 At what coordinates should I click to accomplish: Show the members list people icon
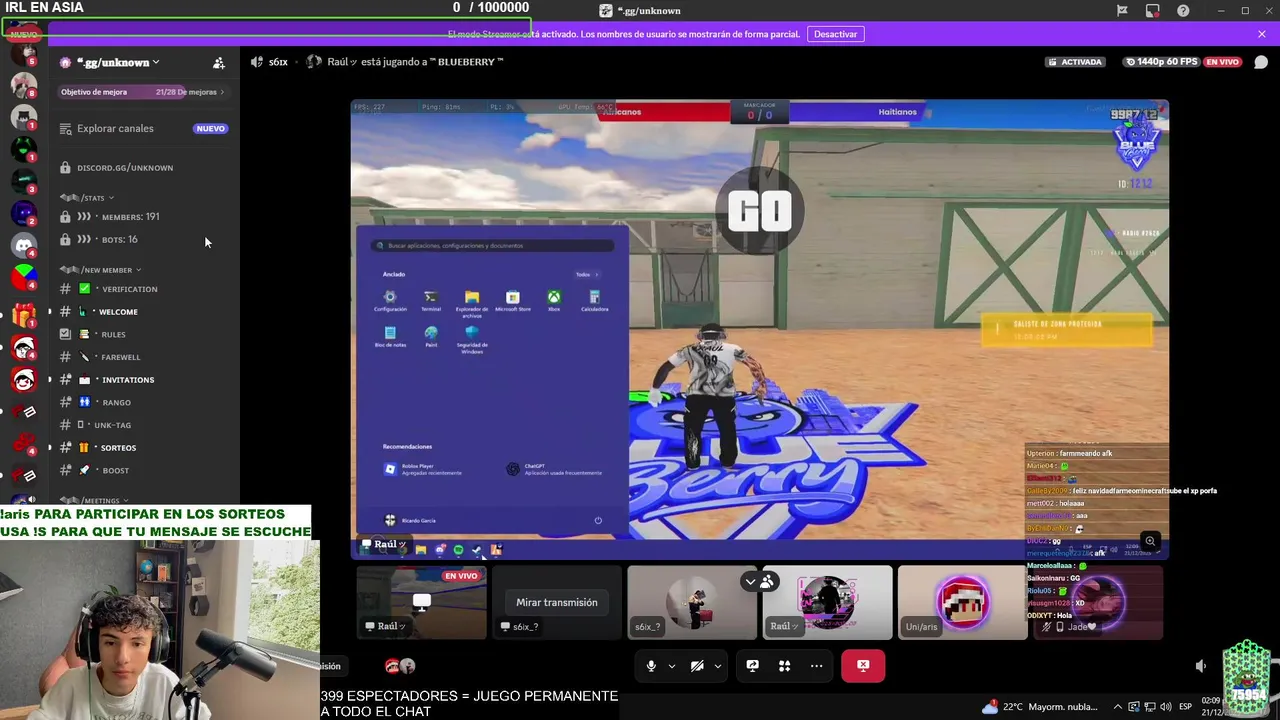(767, 582)
